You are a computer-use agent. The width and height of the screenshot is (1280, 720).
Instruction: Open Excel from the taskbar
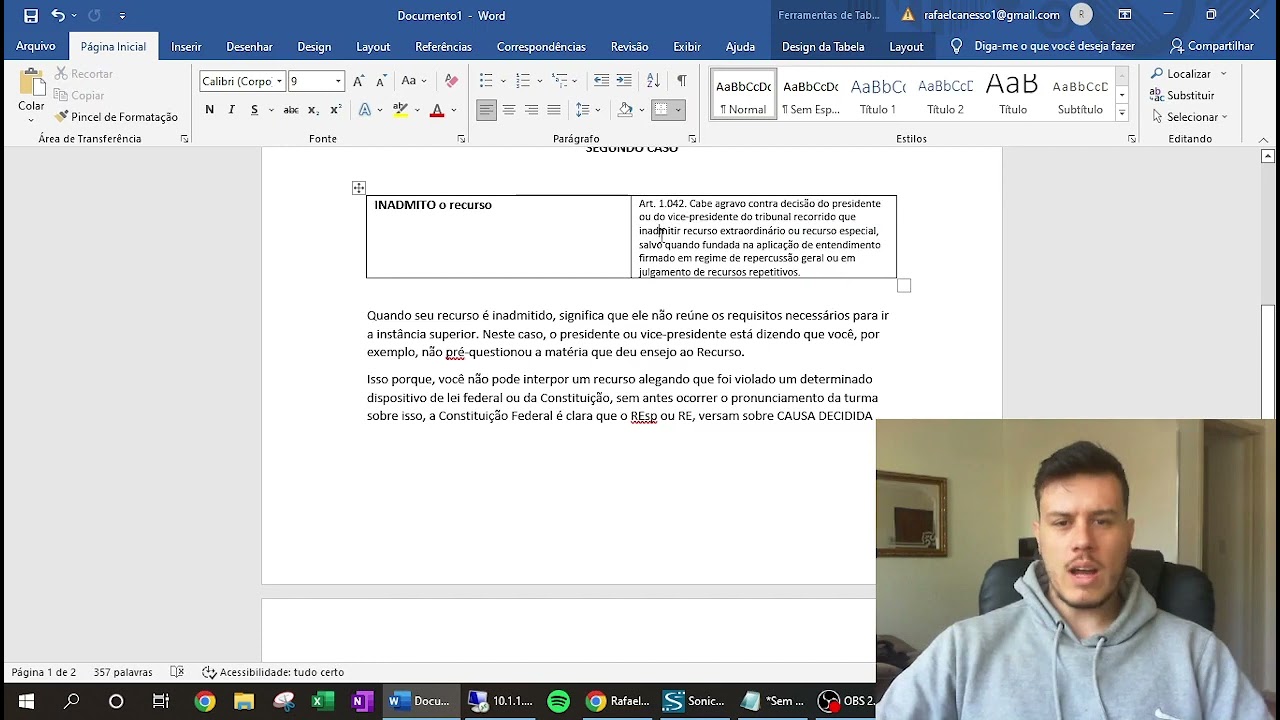[x=322, y=701]
